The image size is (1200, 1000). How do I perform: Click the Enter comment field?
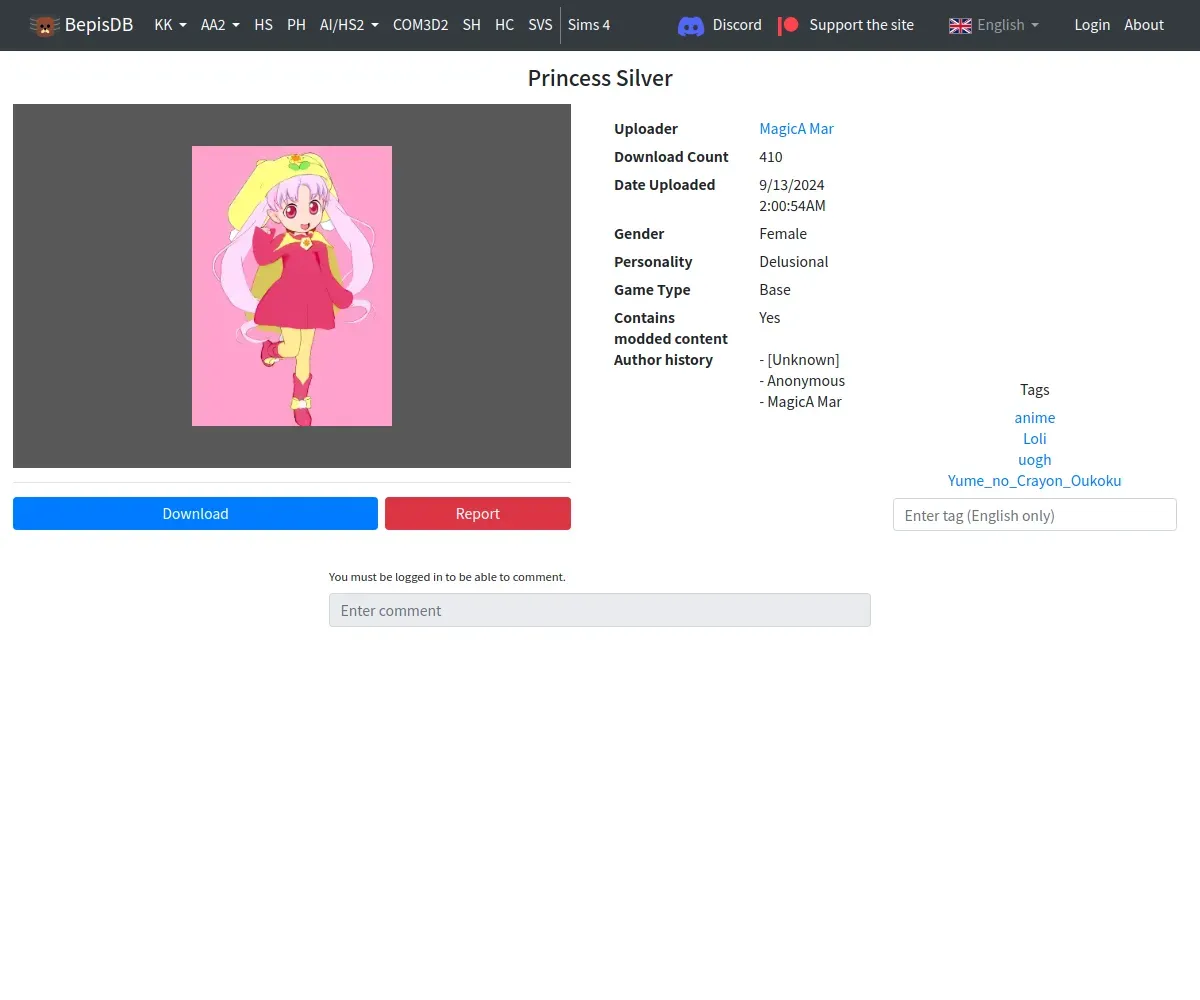[600, 610]
